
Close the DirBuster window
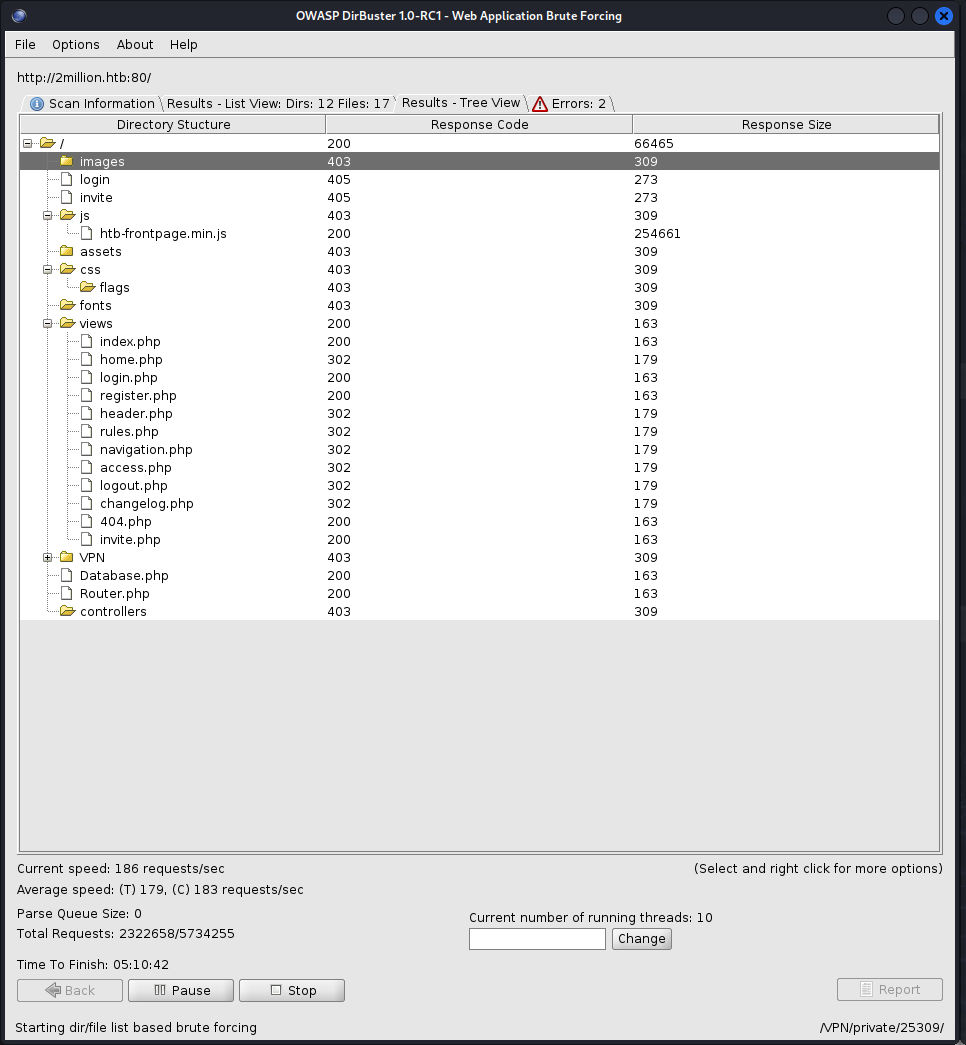[944, 16]
